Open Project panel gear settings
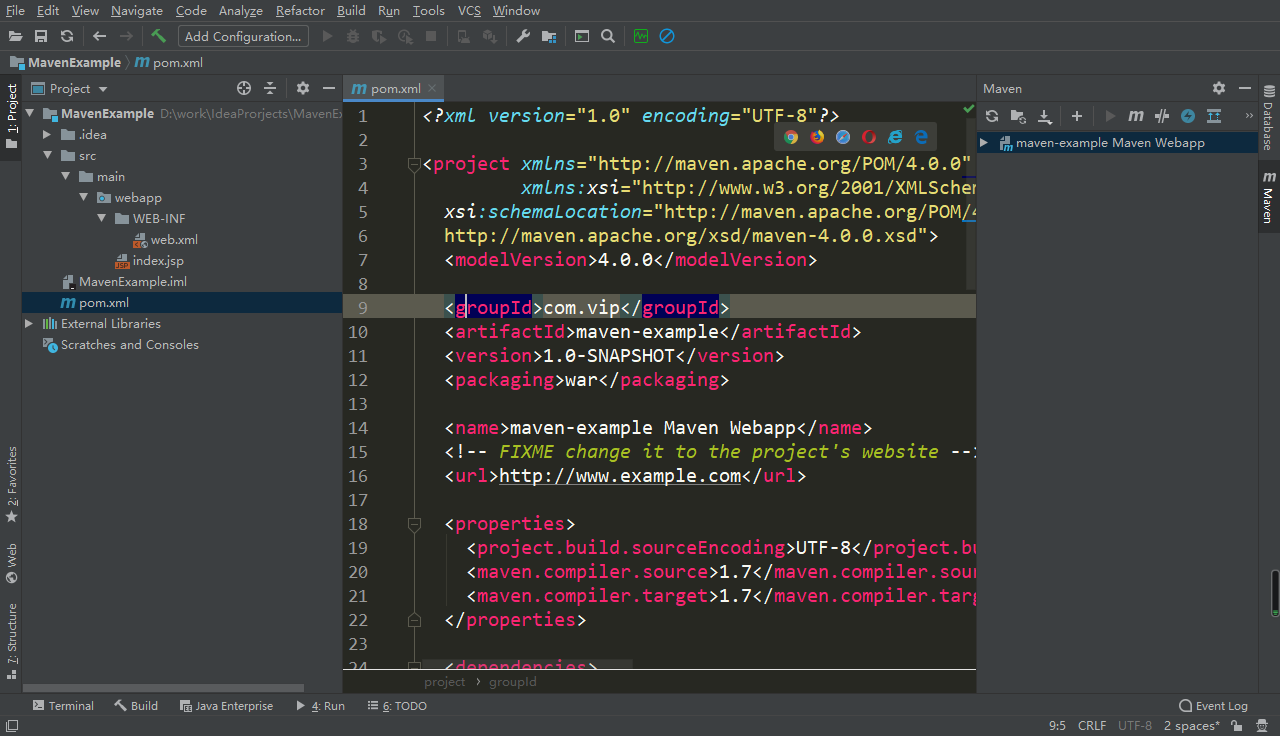This screenshot has height=736, width=1280. pyautogui.click(x=303, y=88)
